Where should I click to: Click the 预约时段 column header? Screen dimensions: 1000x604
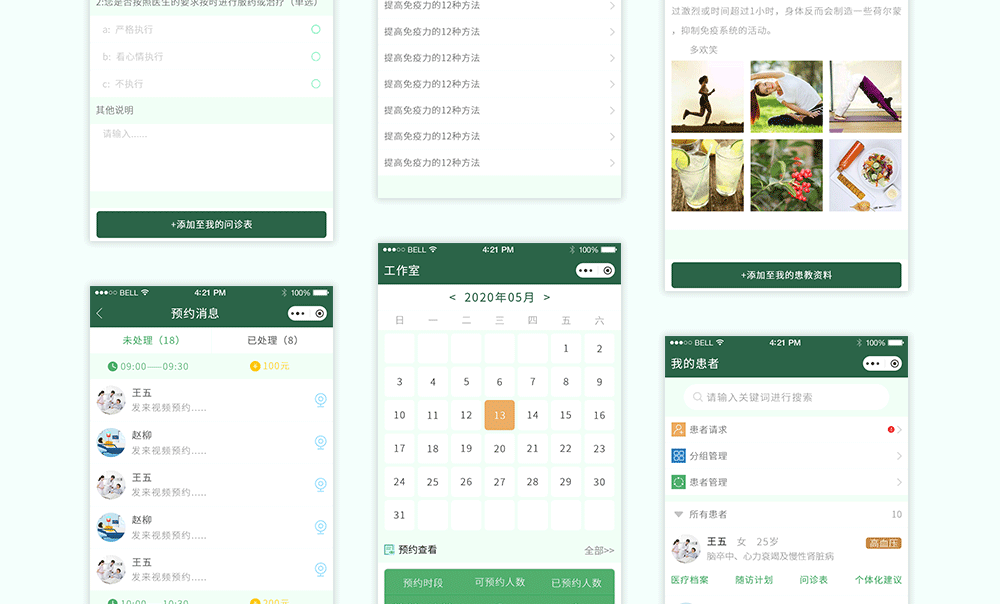(x=423, y=583)
